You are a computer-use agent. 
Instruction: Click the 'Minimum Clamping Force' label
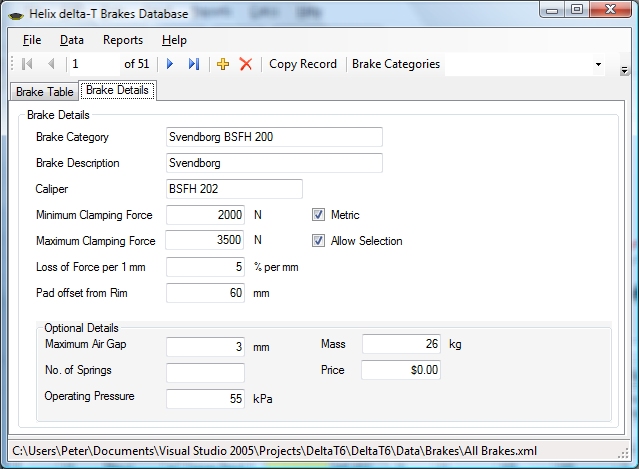click(94, 215)
